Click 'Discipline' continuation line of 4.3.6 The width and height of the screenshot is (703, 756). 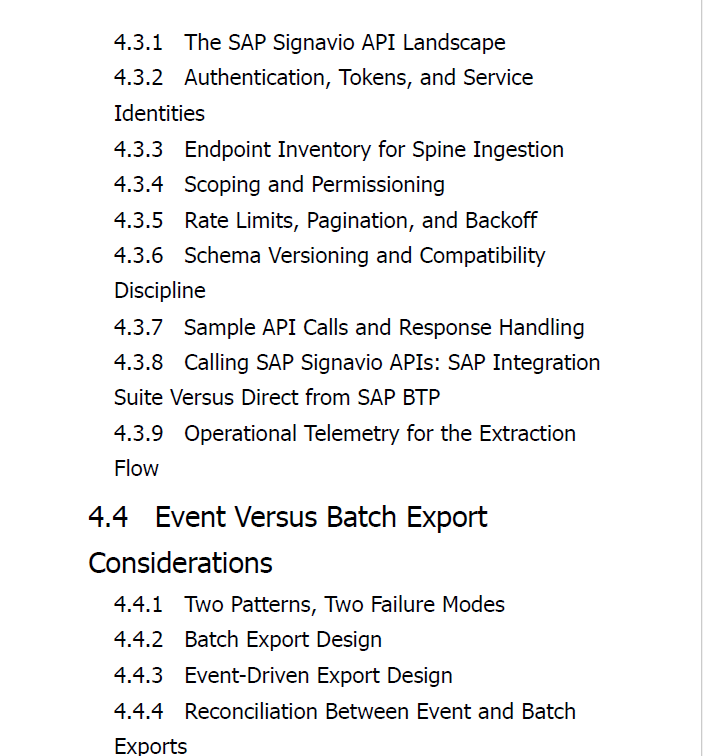coord(160,291)
